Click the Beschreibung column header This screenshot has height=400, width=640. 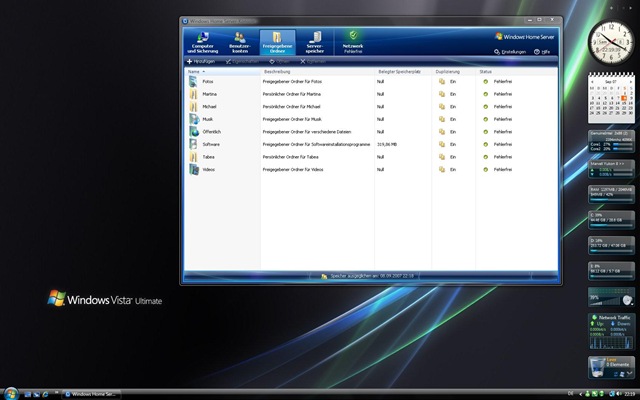(x=318, y=71)
